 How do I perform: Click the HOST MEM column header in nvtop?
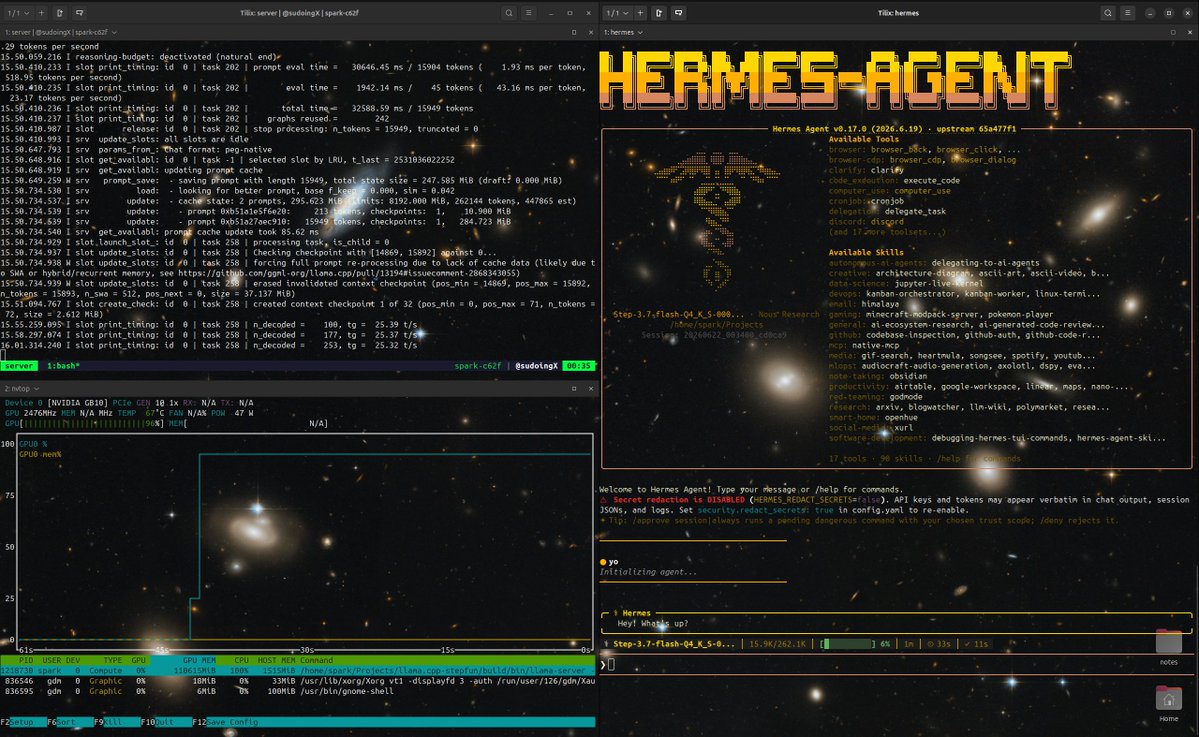tap(276, 660)
